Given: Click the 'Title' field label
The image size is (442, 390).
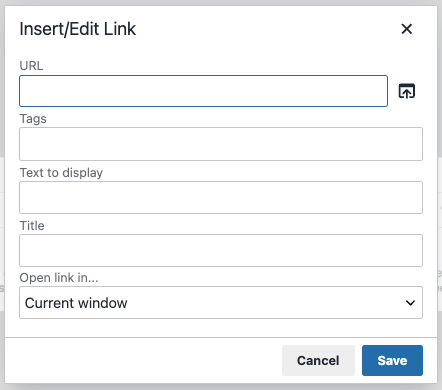Looking at the screenshot, I should tap(32, 226).
